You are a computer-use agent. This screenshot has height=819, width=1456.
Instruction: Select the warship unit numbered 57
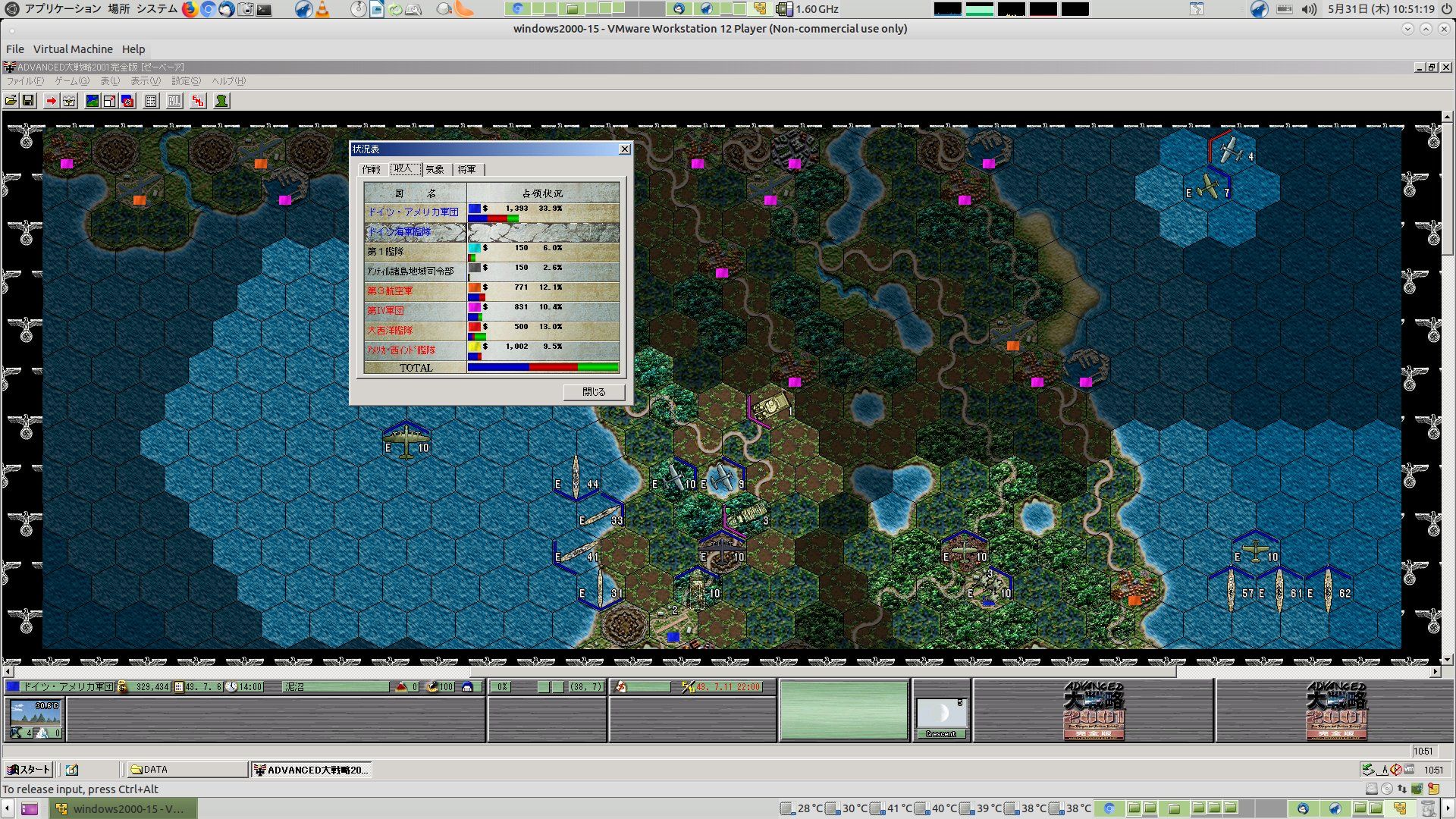click(x=1231, y=590)
